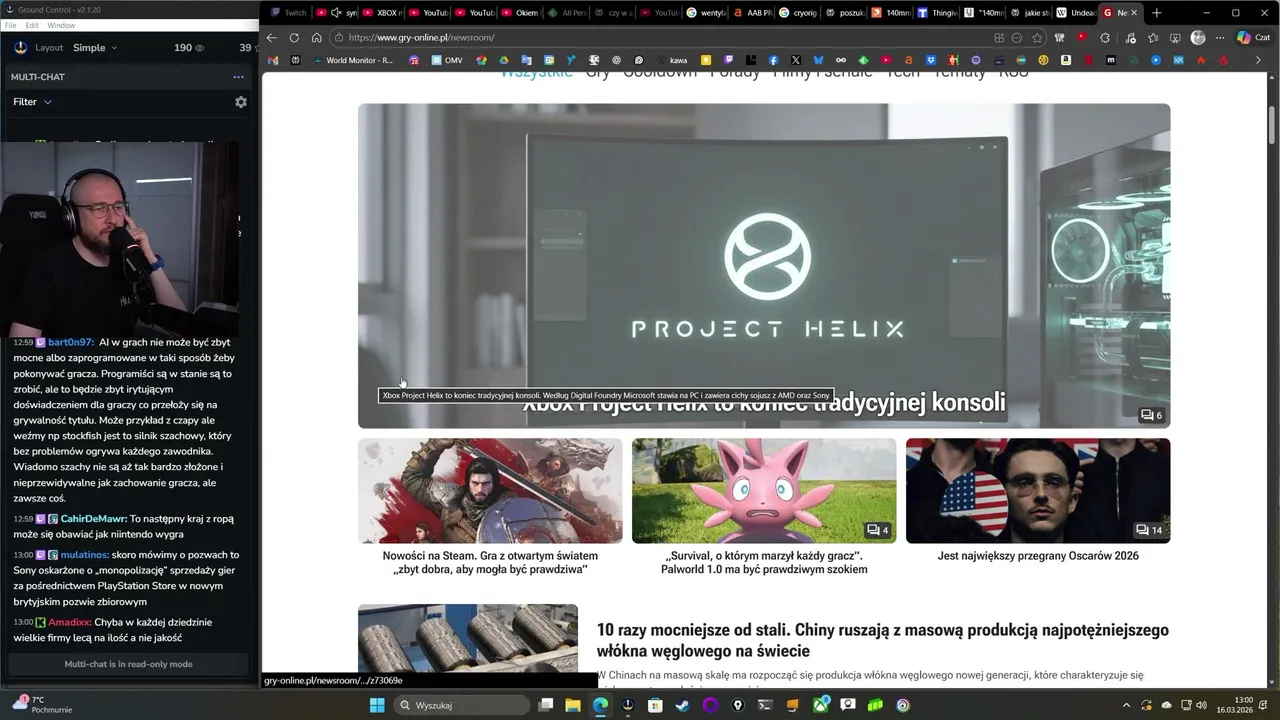1280x720 pixels.
Task: Open a new browser tab
Action: pyautogui.click(x=1157, y=13)
